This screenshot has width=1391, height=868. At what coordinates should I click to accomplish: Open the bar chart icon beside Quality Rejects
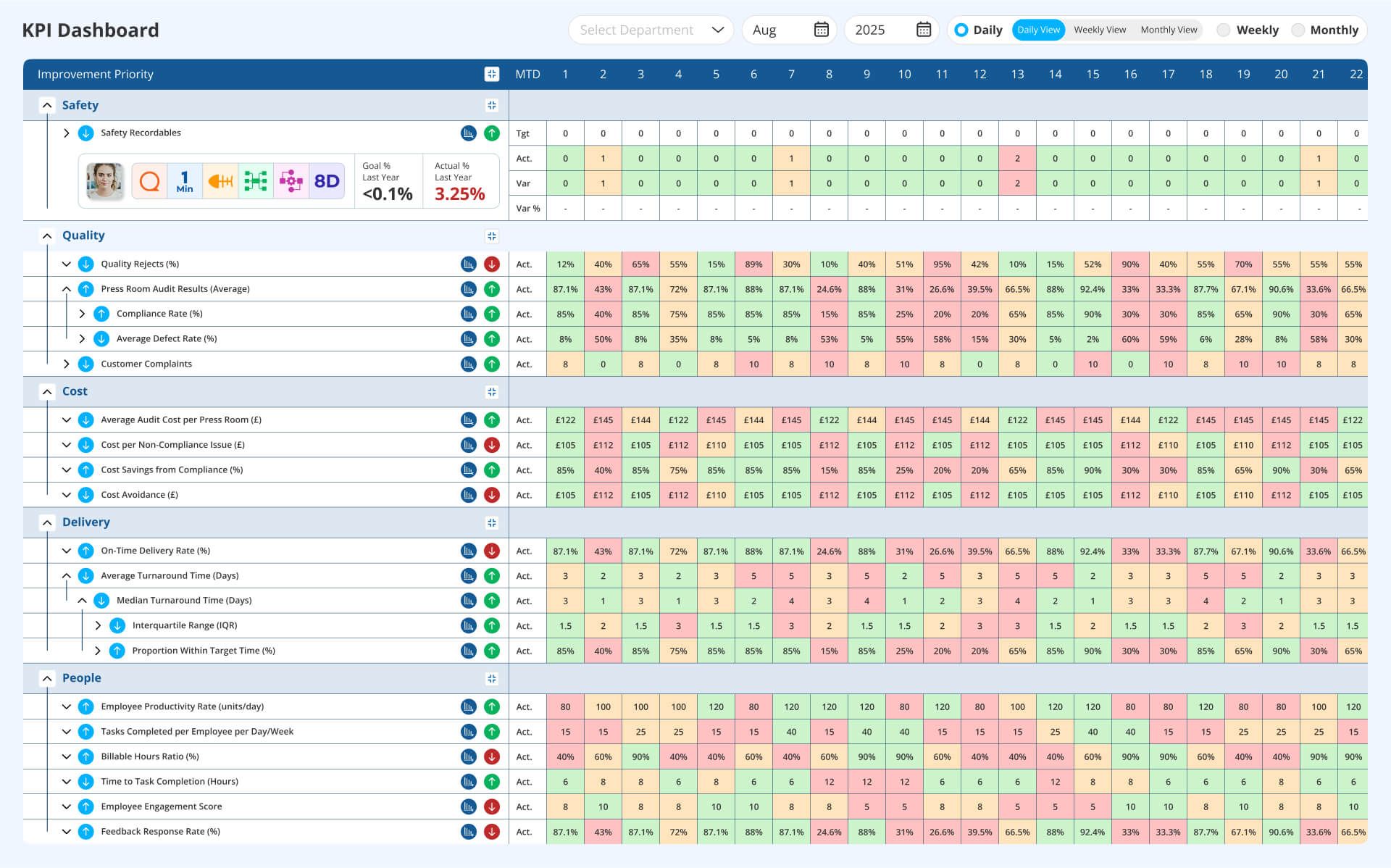[467, 264]
